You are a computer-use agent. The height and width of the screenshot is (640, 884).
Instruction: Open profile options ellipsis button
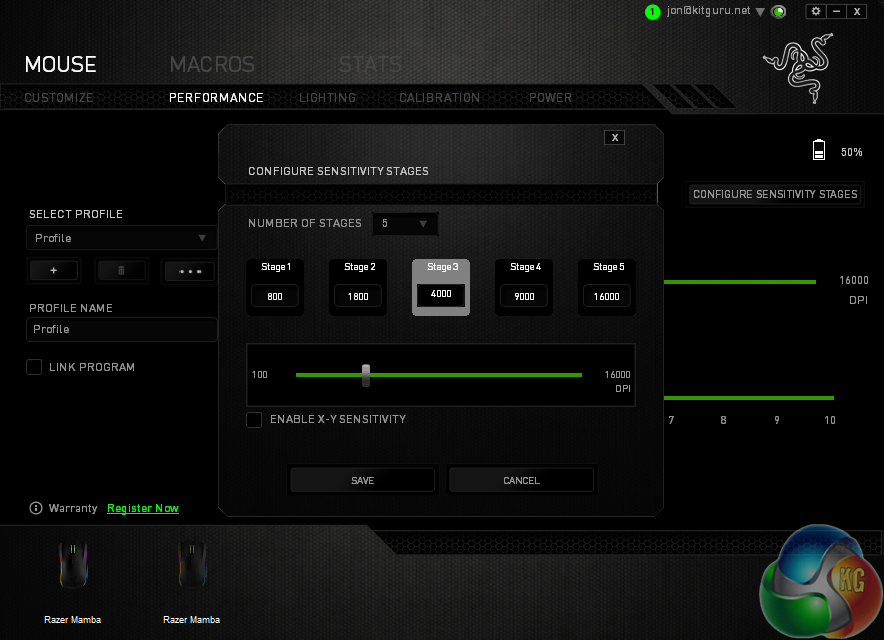[x=190, y=271]
